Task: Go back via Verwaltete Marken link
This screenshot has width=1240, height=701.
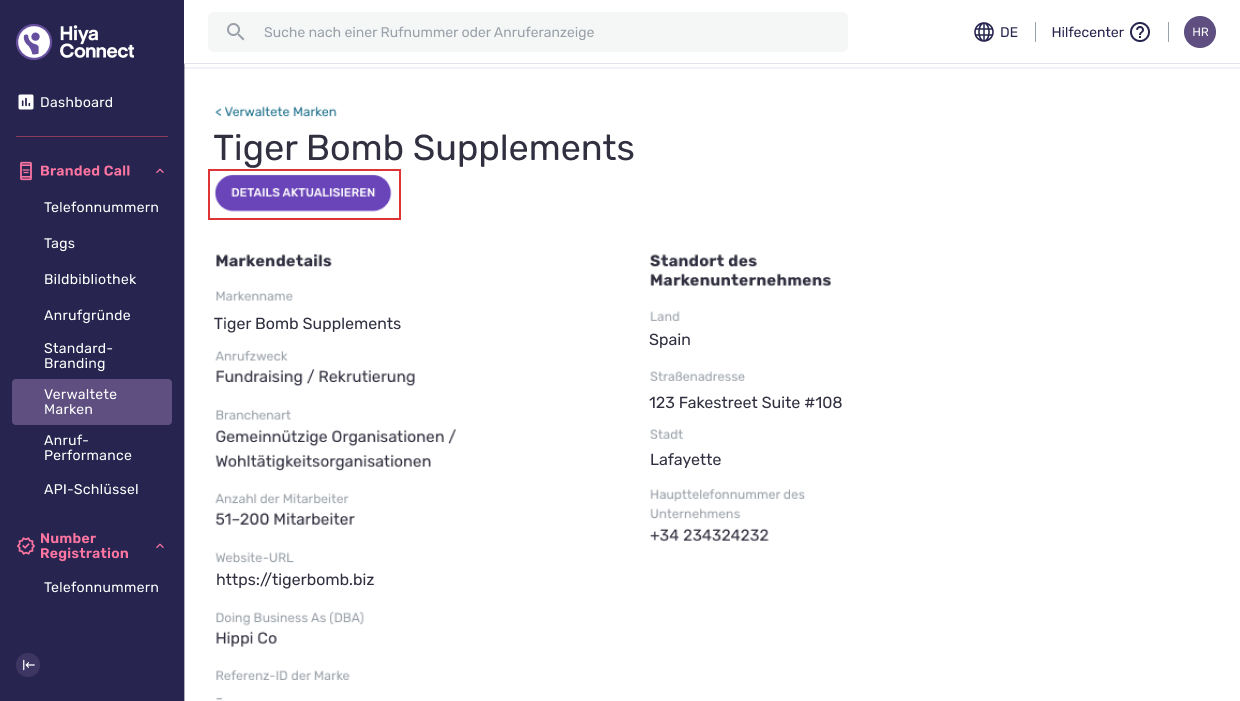Action: (x=276, y=112)
